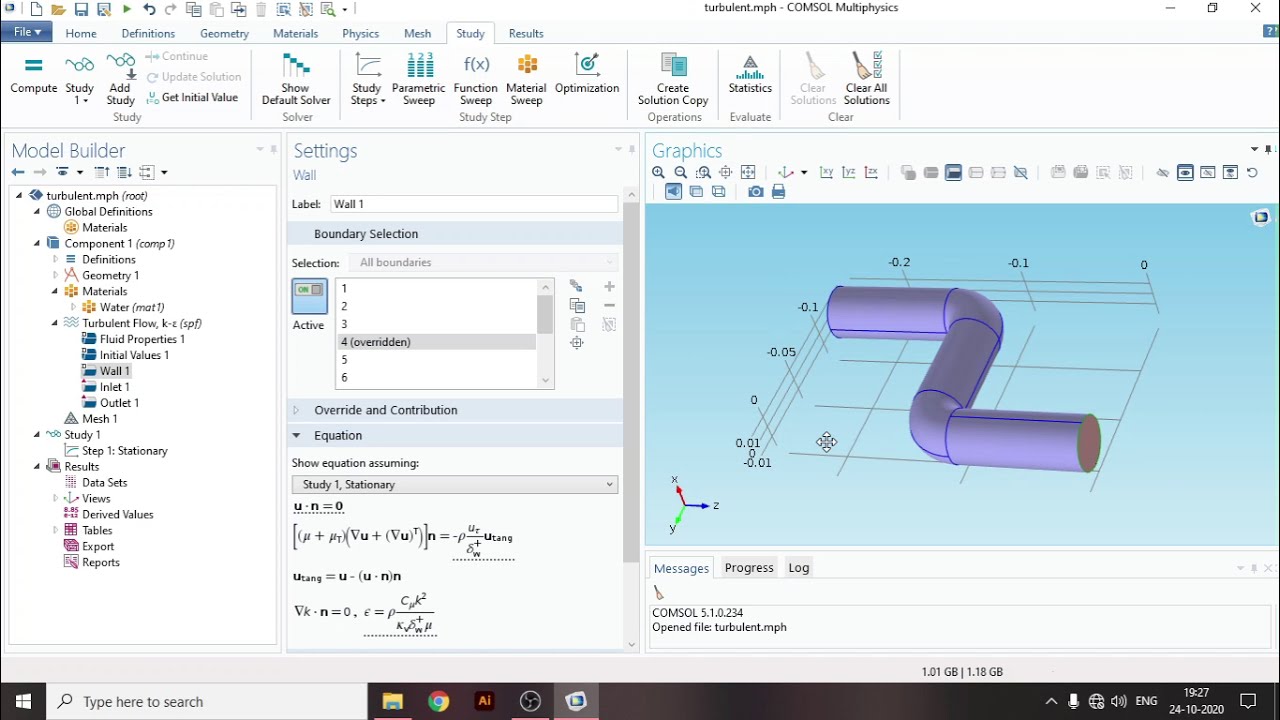The image size is (1280, 720).
Task: Click Zoom Box icon in Graphics
Action: point(703,173)
